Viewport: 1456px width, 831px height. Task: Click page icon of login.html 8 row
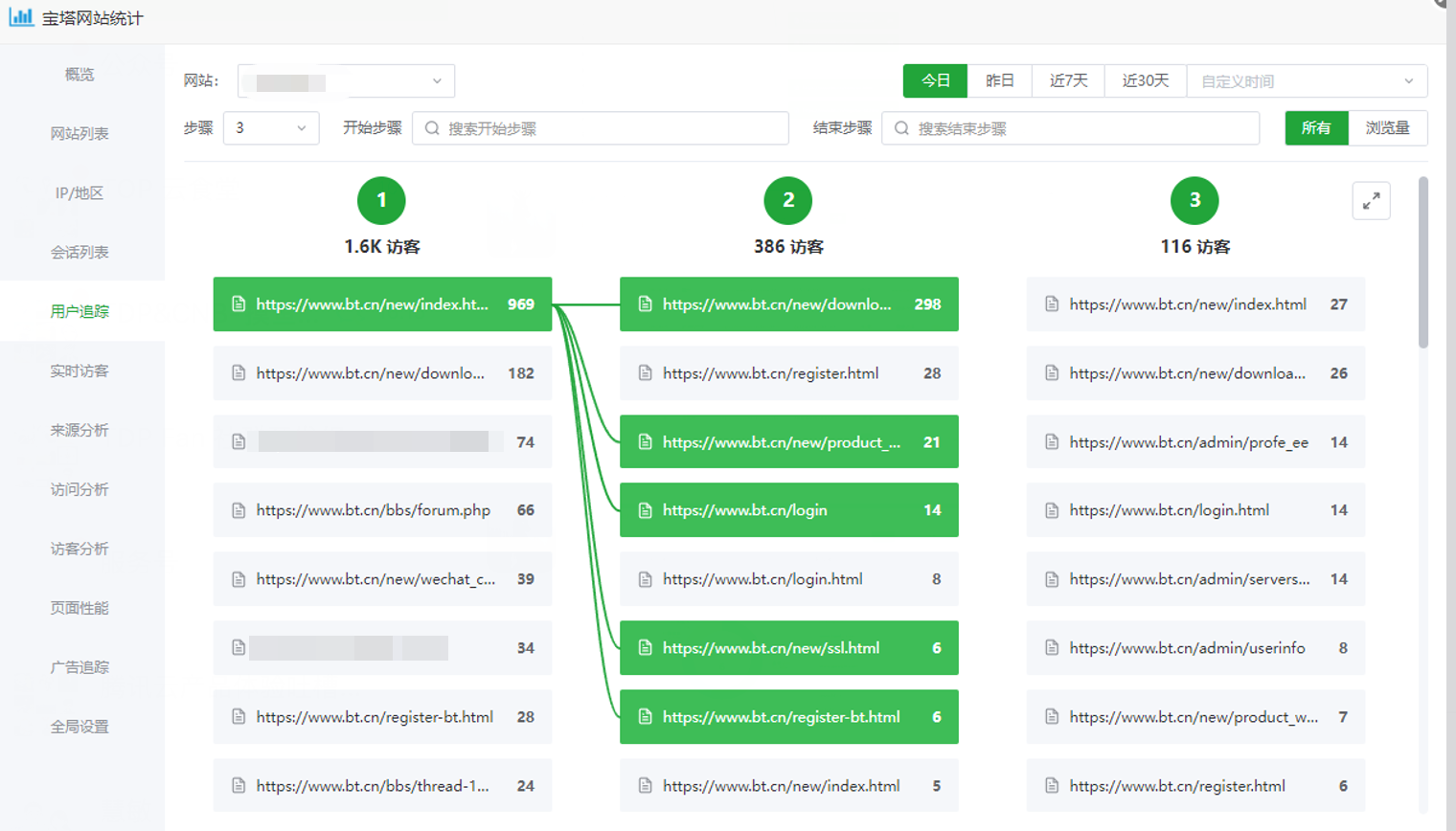(x=645, y=579)
